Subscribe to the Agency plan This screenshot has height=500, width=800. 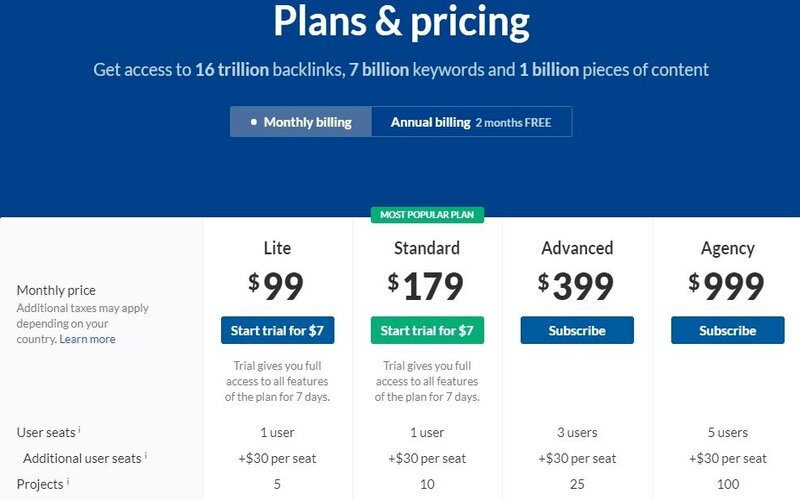click(x=727, y=330)
